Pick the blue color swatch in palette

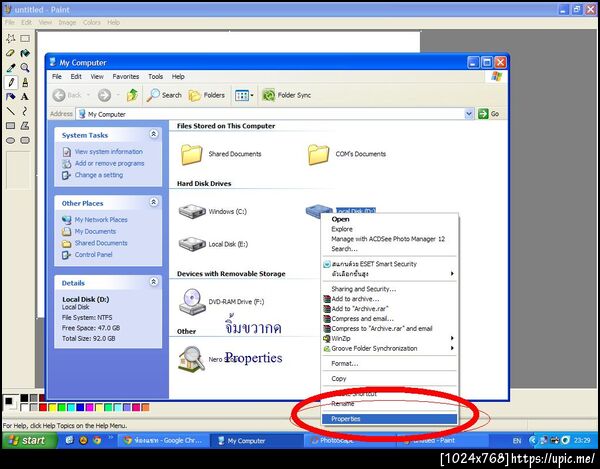(80, 407)
